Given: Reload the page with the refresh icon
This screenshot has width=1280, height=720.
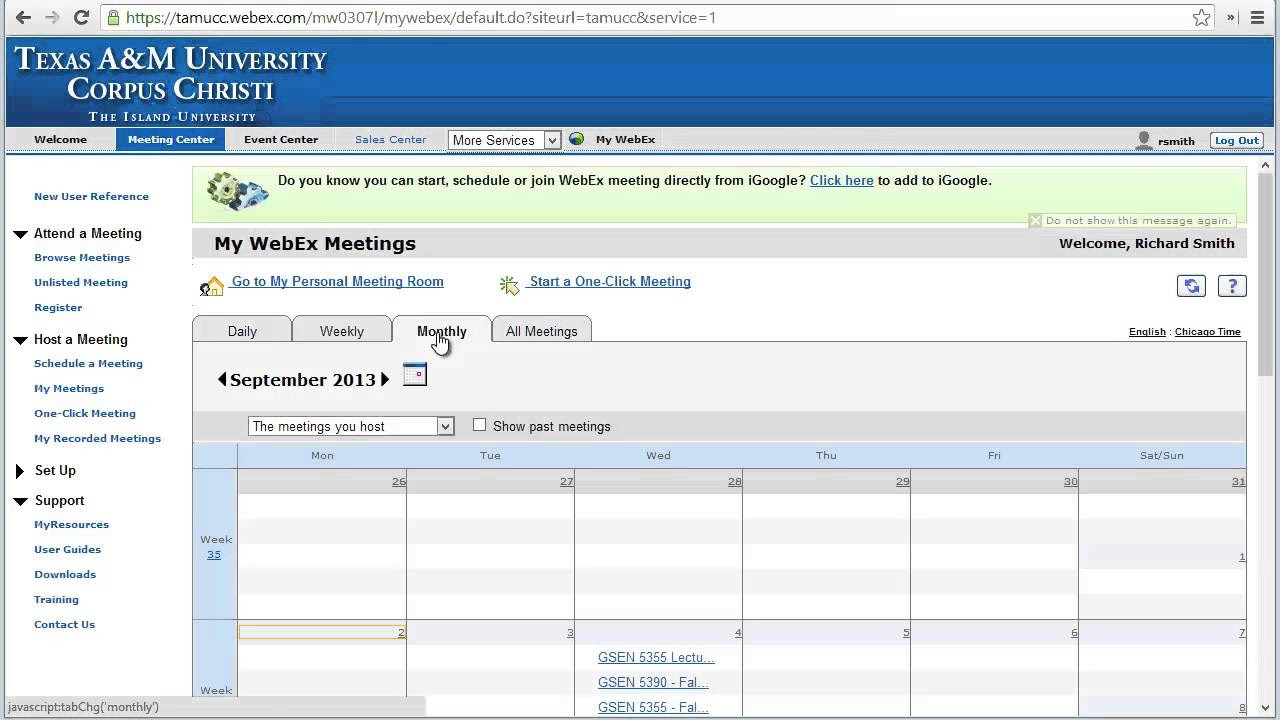Looking at the screenshot, I should coord(82,17).
